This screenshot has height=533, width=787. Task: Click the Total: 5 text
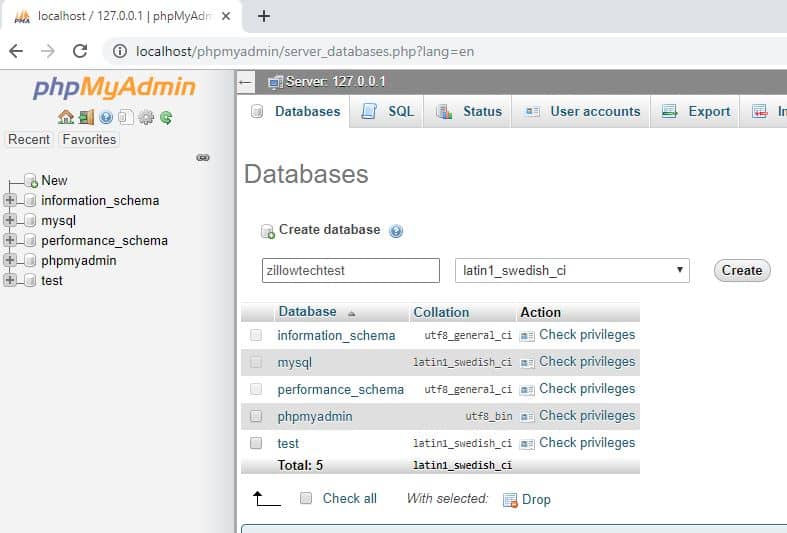tap(300, 465)
